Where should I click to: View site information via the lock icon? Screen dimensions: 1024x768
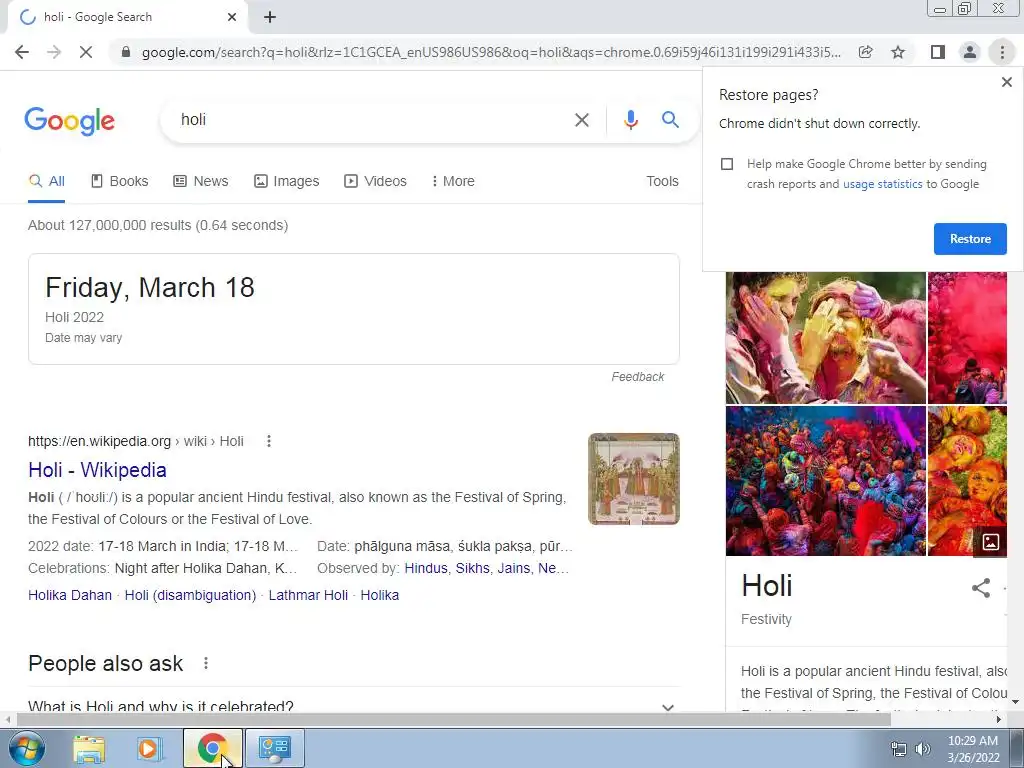point(126,52)
